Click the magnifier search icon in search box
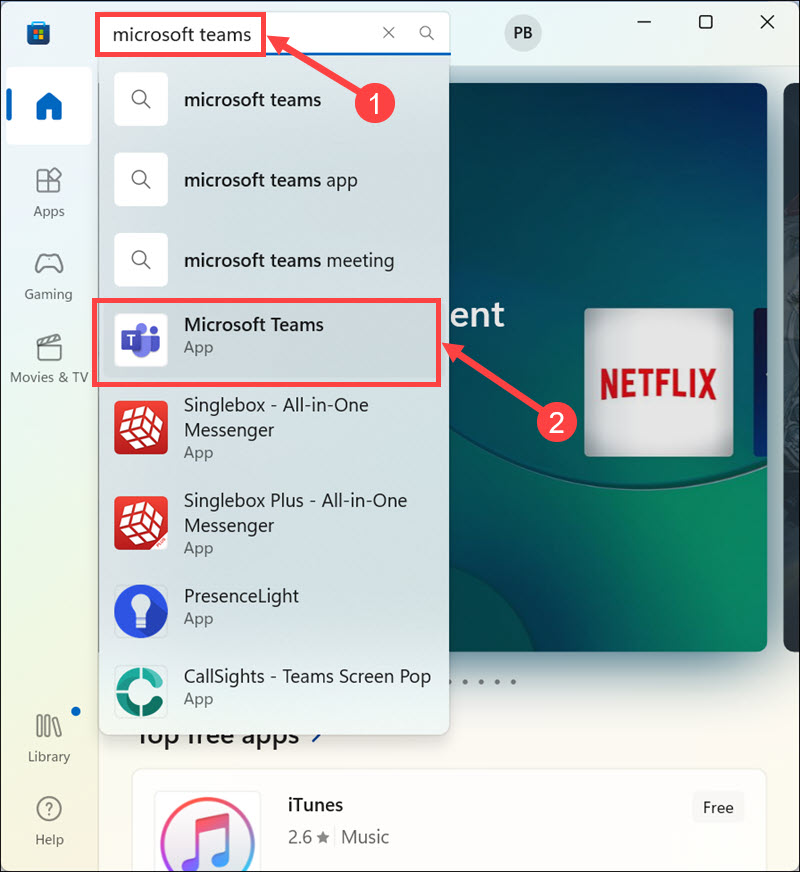This screenshot has height=872, width=800. [x=427, y=33]
